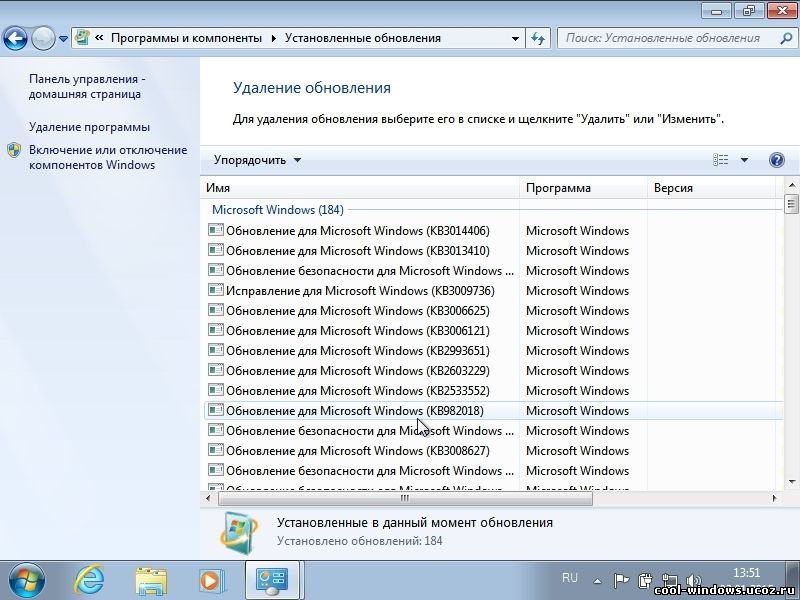Click the change view icon
This screenshot has height=600, width=800.
point(720,160)
